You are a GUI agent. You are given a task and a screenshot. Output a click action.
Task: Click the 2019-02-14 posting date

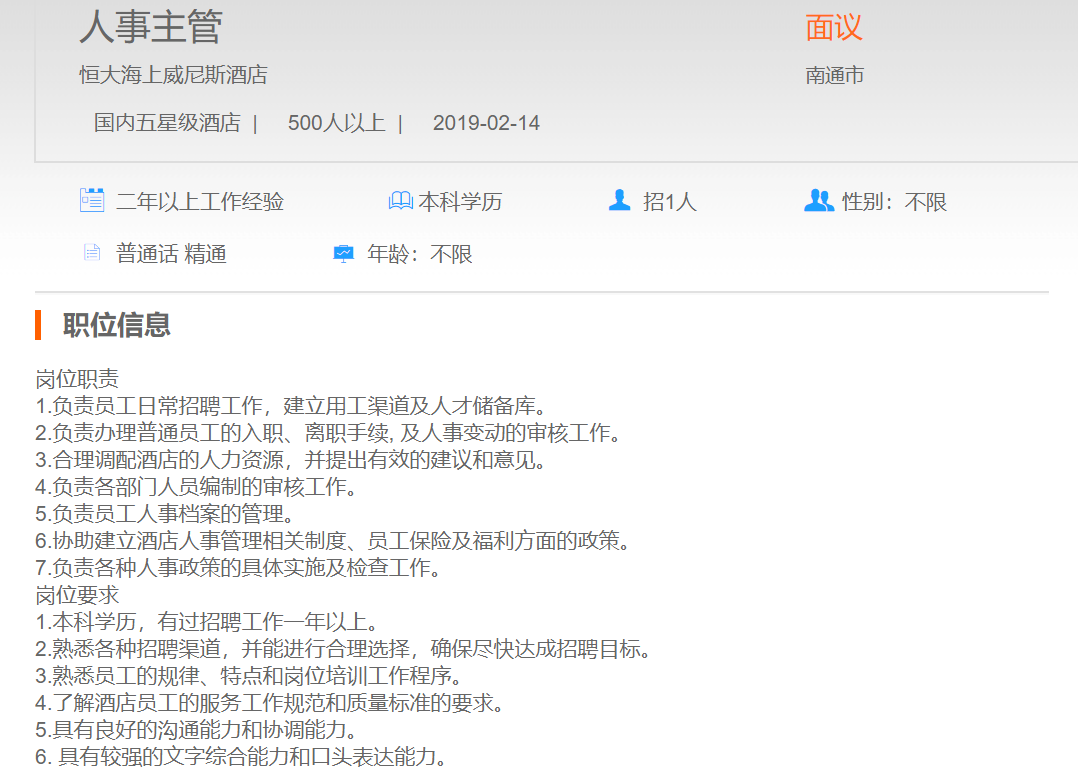486,123
